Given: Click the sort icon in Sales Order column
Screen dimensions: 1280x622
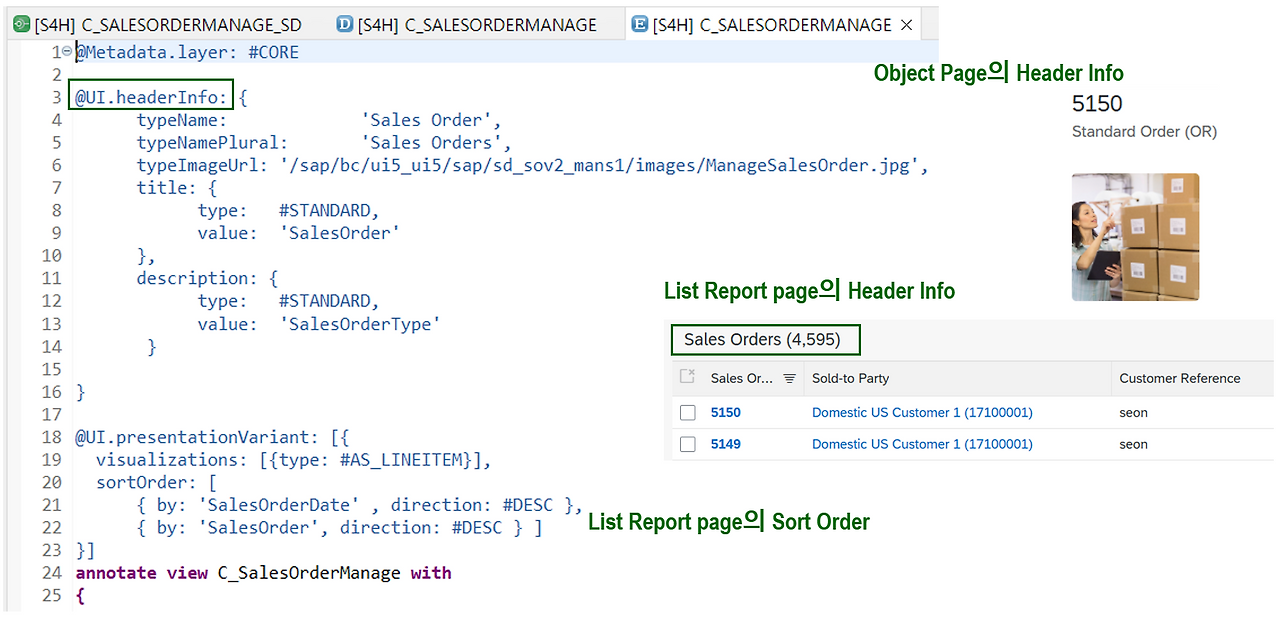Looking at the screenshot, I should [789, 378].
